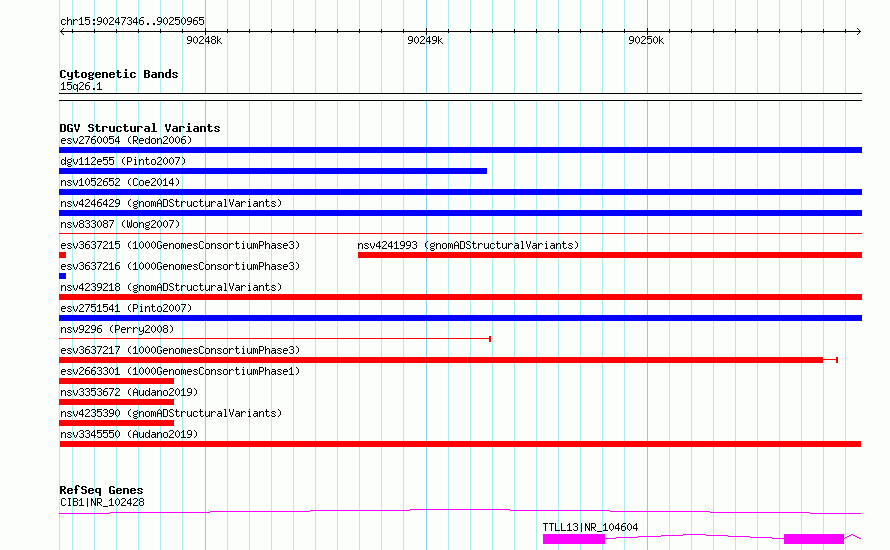890x550 pixels.
Task: Open the RefSeq Genes track title
Action: (101, 490)
